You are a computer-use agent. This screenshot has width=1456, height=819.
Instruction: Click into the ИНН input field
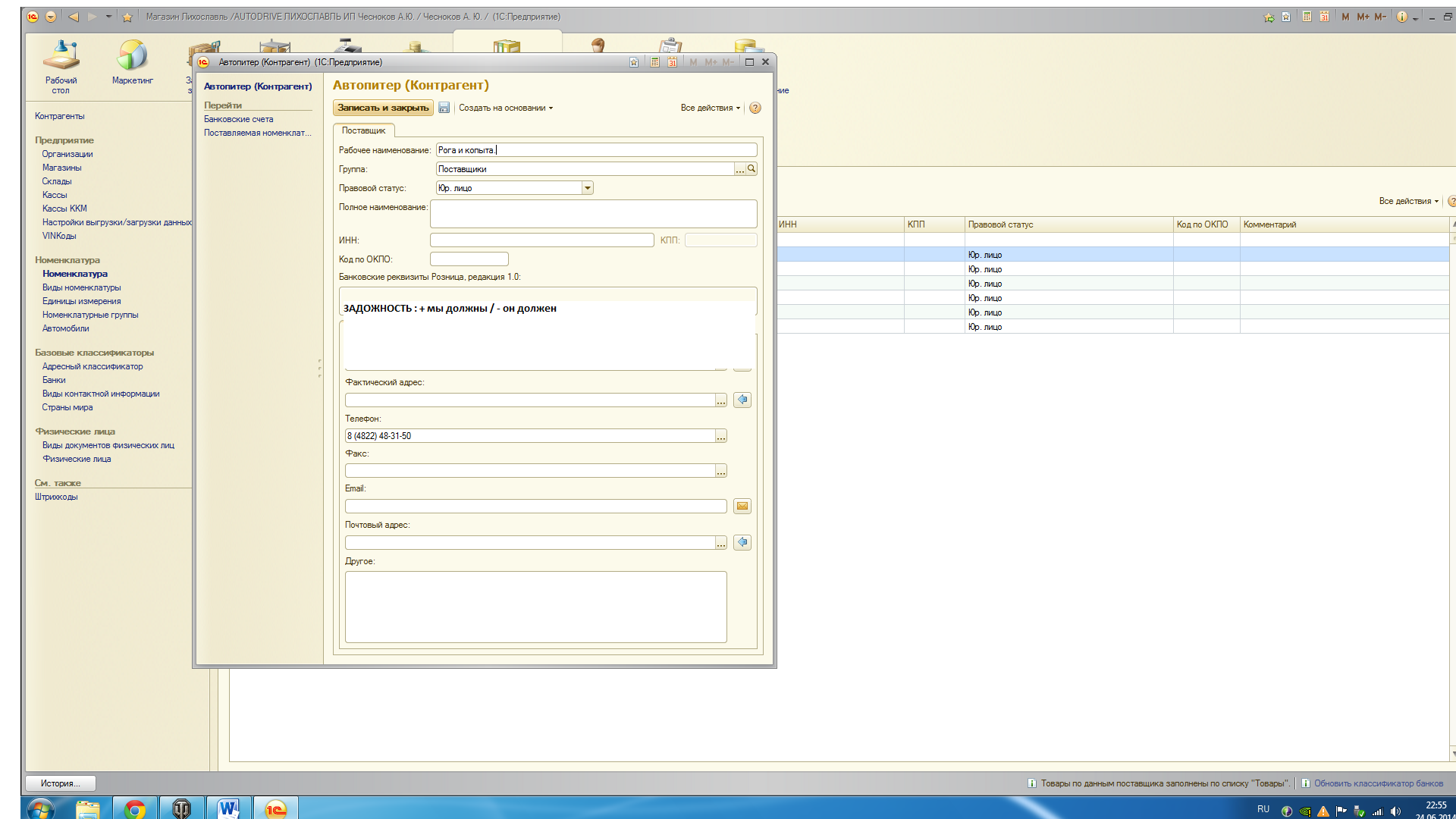541,240
